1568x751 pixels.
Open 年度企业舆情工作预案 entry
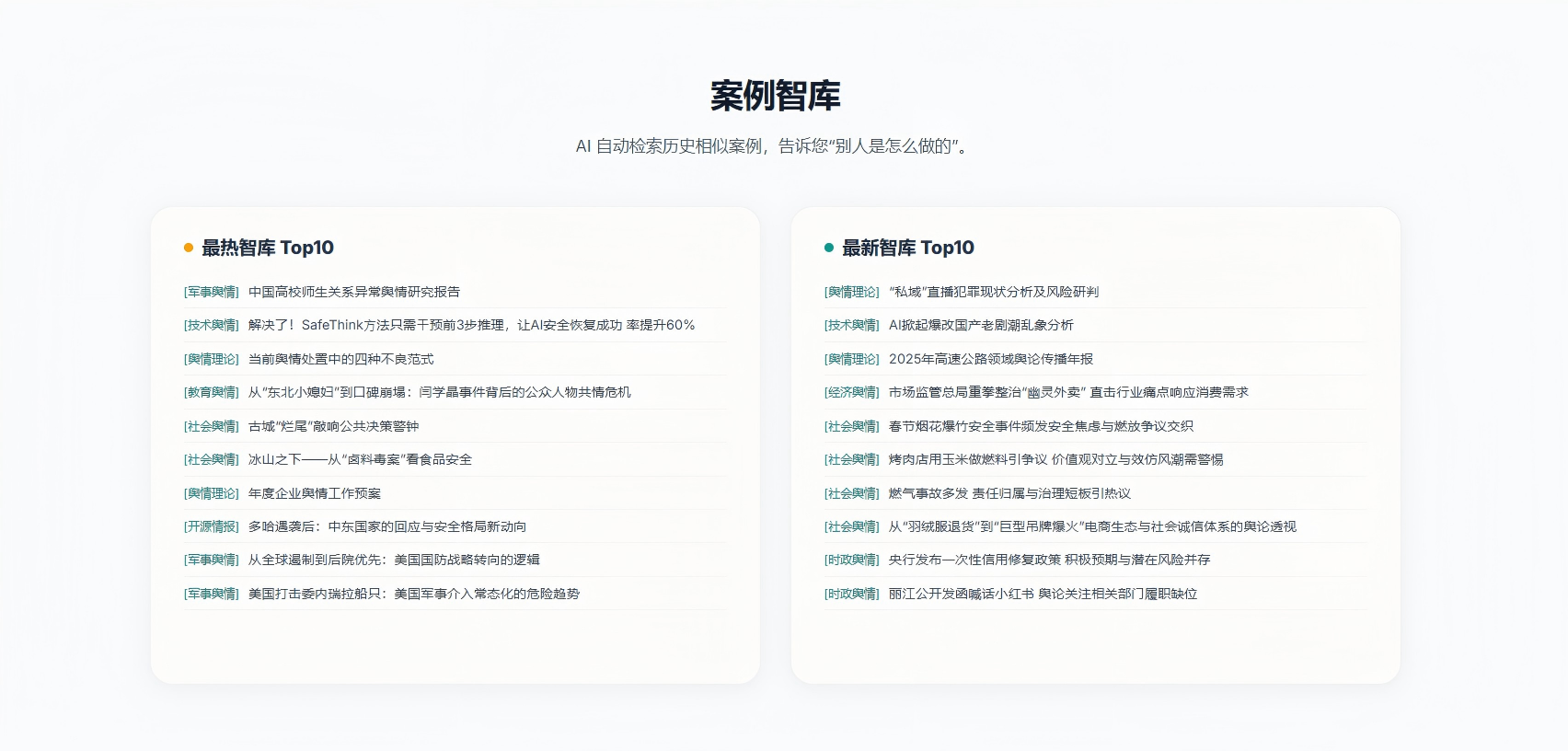(314, 493)
